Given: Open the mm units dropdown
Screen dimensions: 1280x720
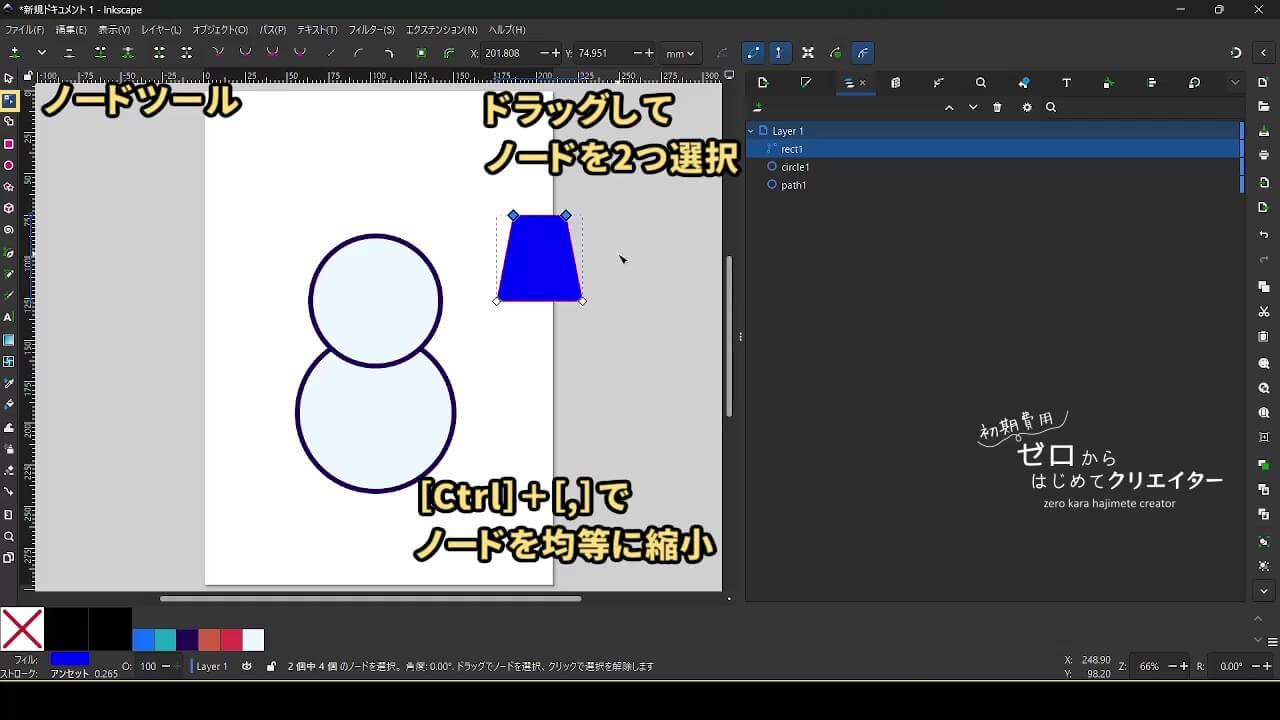Looking at the screenshot, I should coord(680,53).
